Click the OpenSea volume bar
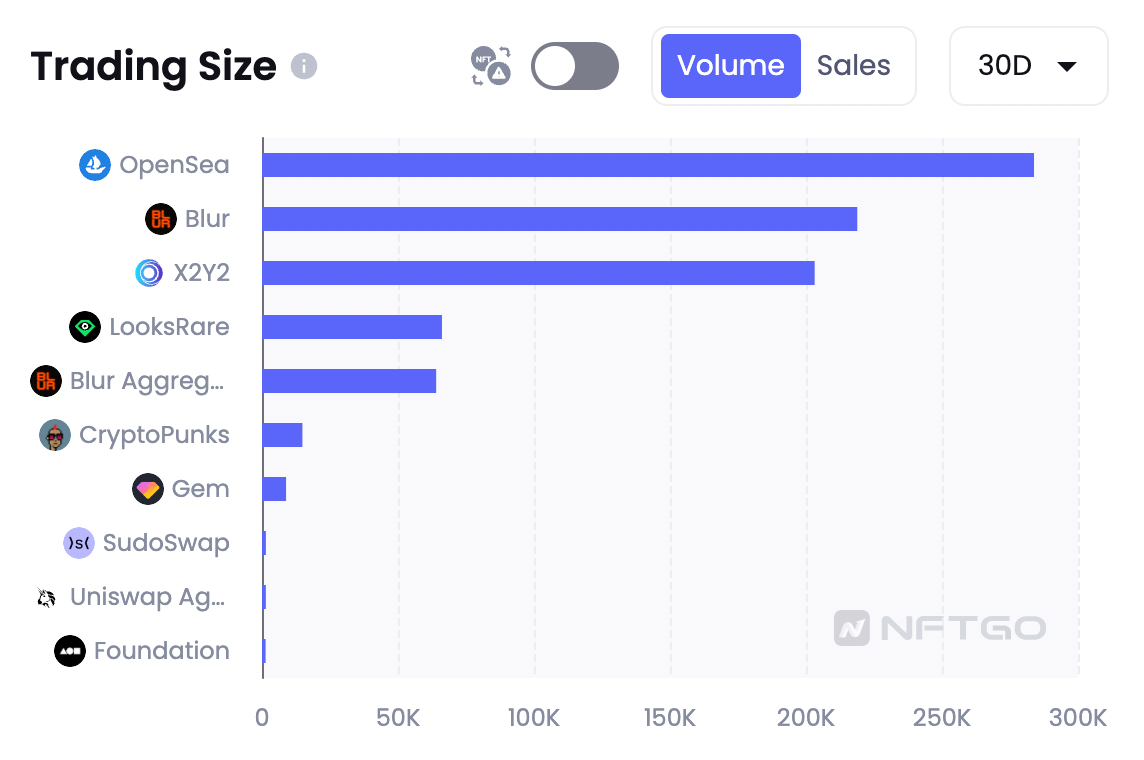 [648, 165]
